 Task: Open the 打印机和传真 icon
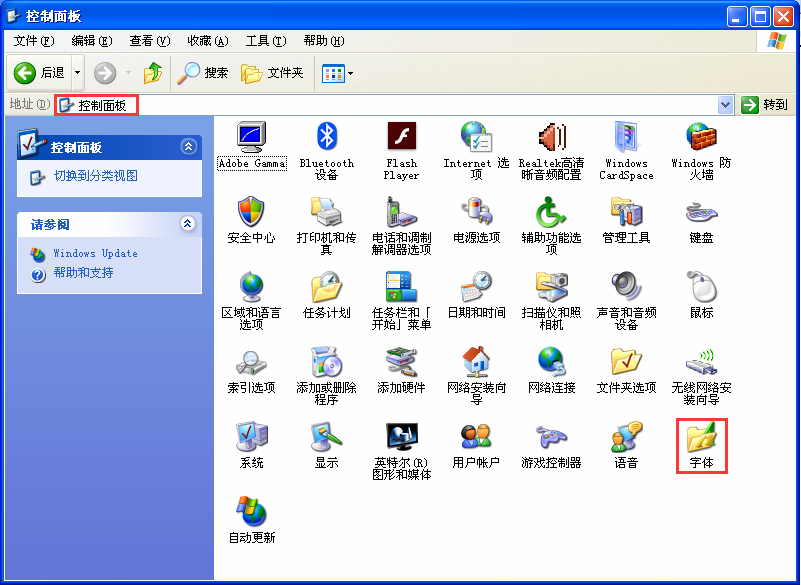[326, 212]
